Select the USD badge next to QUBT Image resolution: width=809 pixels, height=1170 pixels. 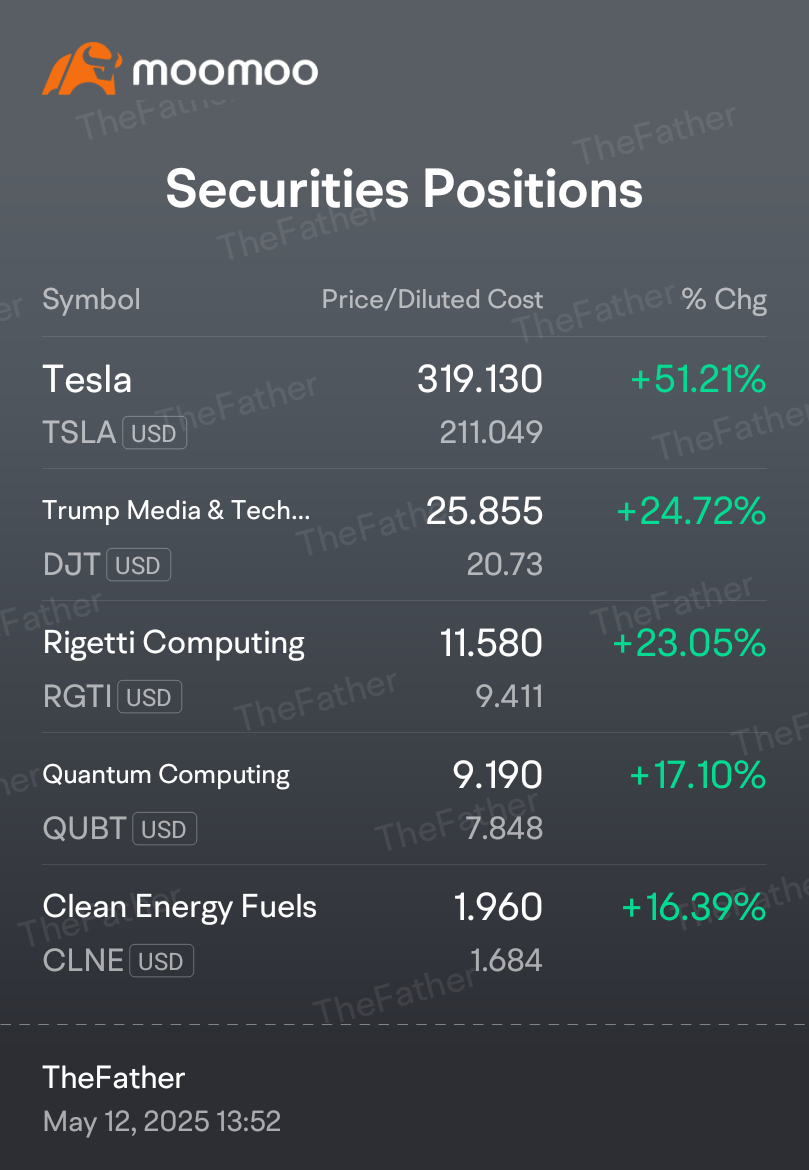point(164,829)
